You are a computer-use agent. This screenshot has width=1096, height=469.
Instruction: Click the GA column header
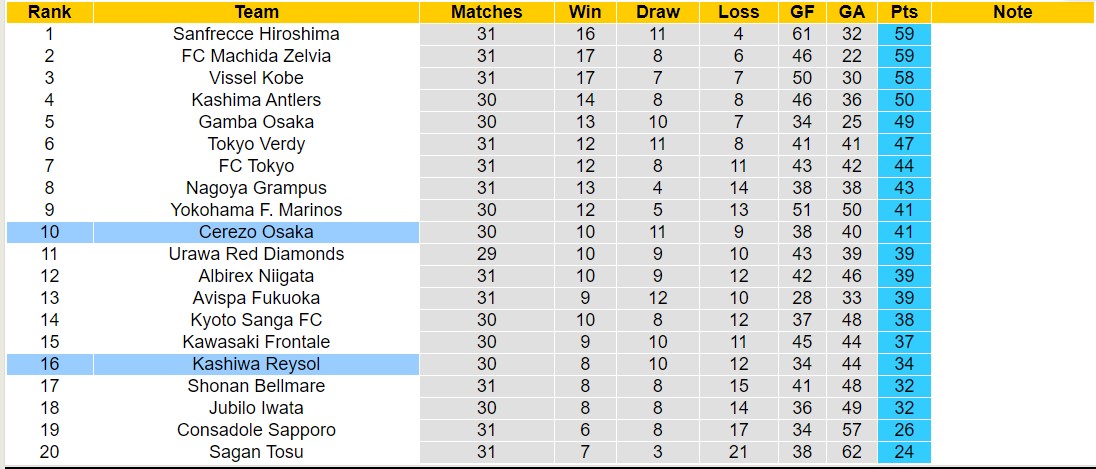tap(852, 12)
